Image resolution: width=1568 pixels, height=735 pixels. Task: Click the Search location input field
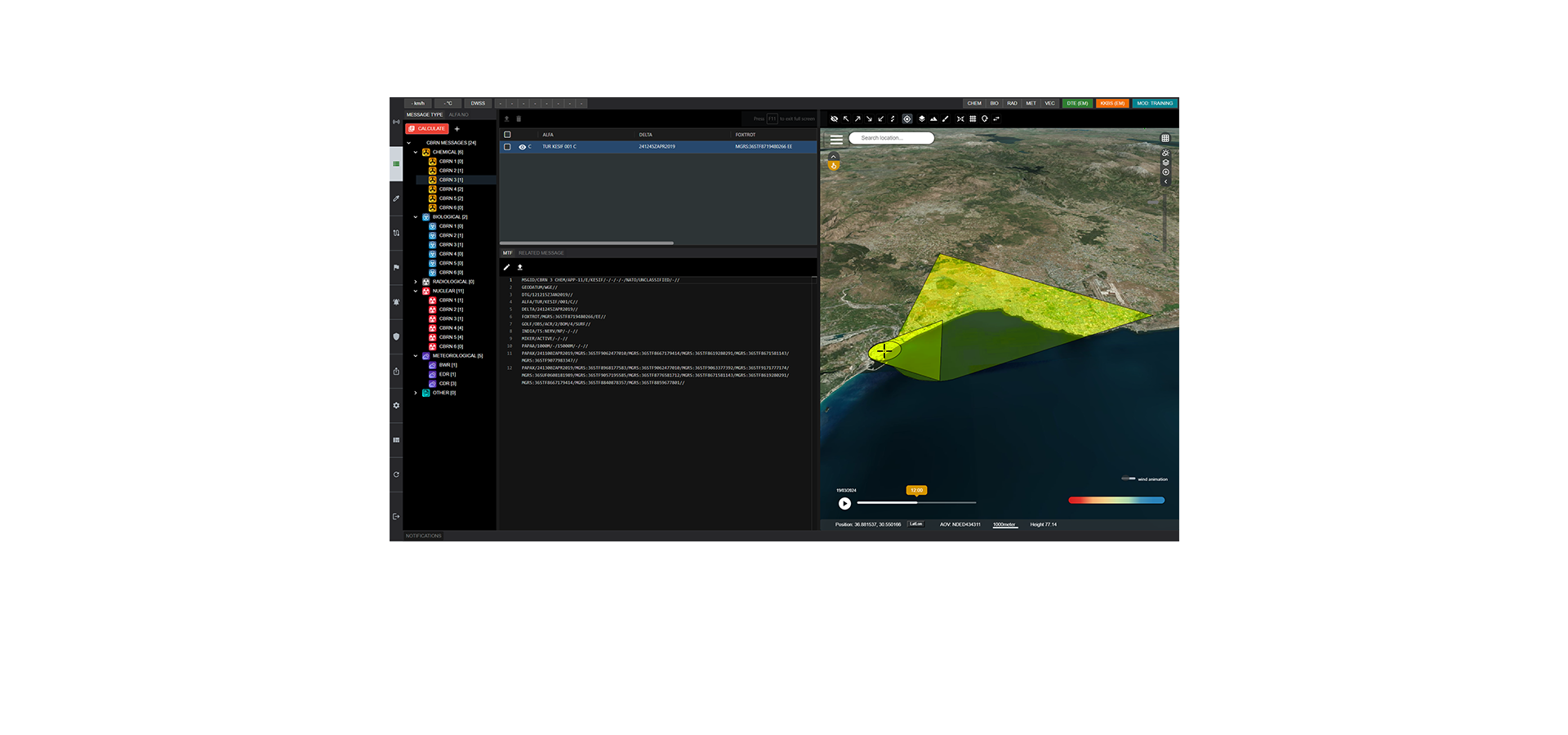tap(892, 138)
